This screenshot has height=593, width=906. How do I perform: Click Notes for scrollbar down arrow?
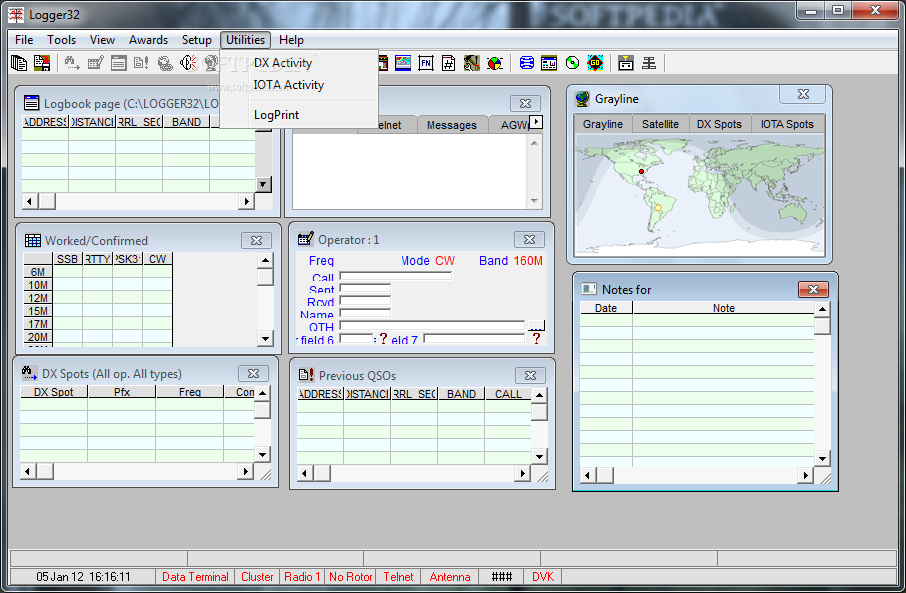pyautogui.click(x=822, y=459)
